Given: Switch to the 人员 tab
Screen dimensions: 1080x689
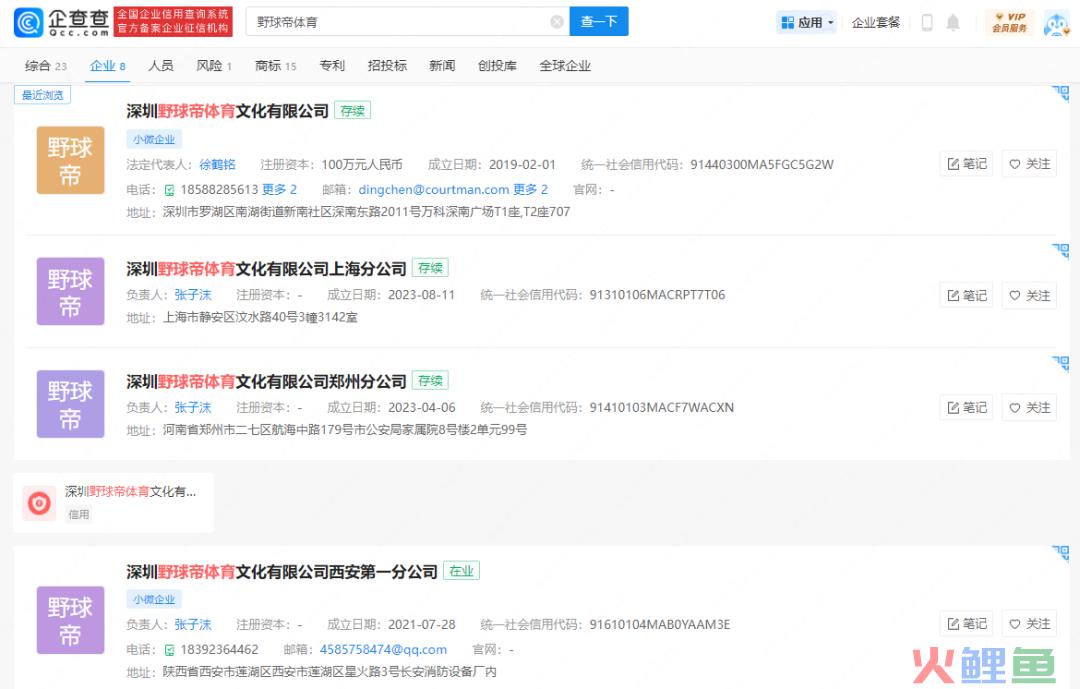Looking at the screenshot, I should (x=160, y=66).
